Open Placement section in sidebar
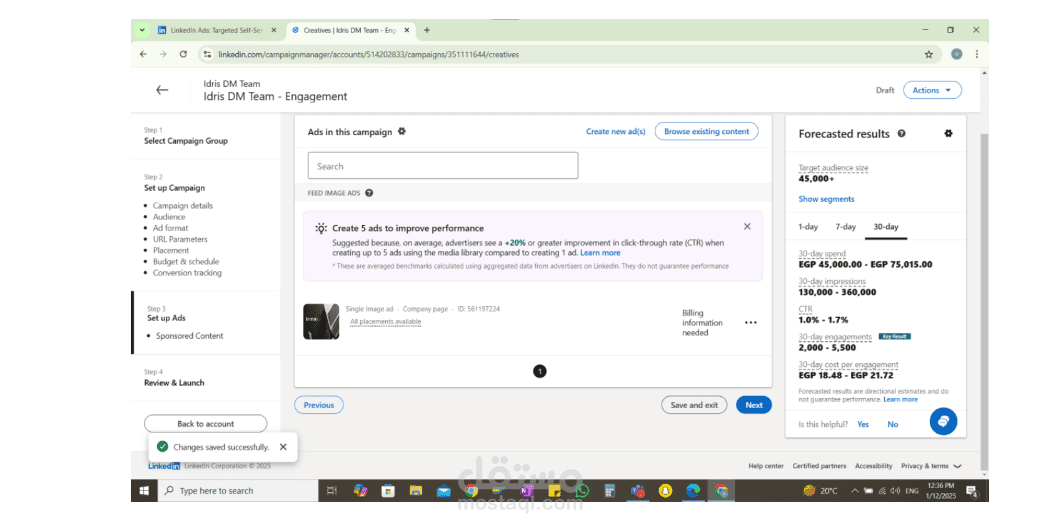Image resolution: width=1042 pixels, height=525 pixels. (171, 251)
